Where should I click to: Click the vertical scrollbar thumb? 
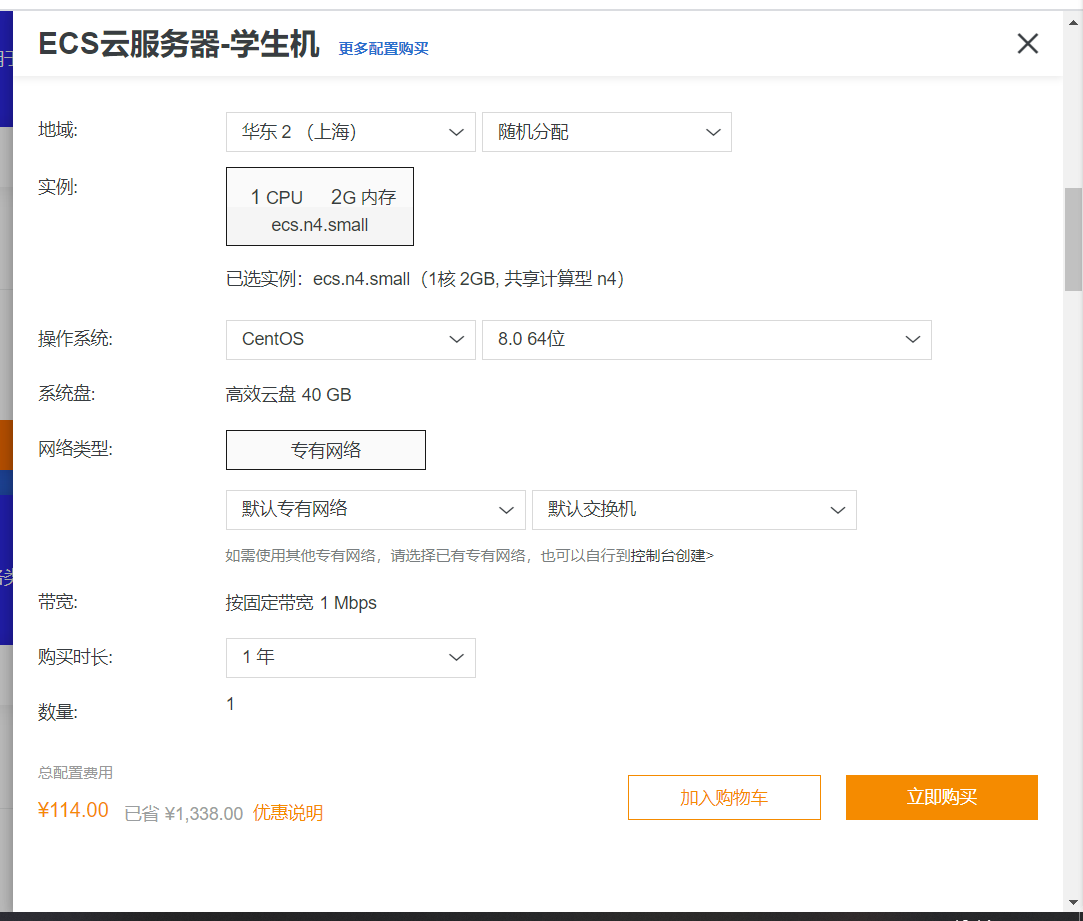1073,239
